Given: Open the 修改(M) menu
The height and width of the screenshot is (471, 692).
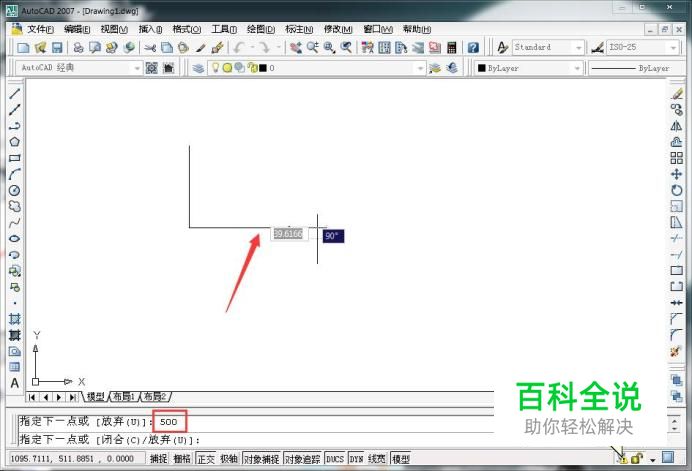Looking at the screenshot, I should (x=338, y=30).
